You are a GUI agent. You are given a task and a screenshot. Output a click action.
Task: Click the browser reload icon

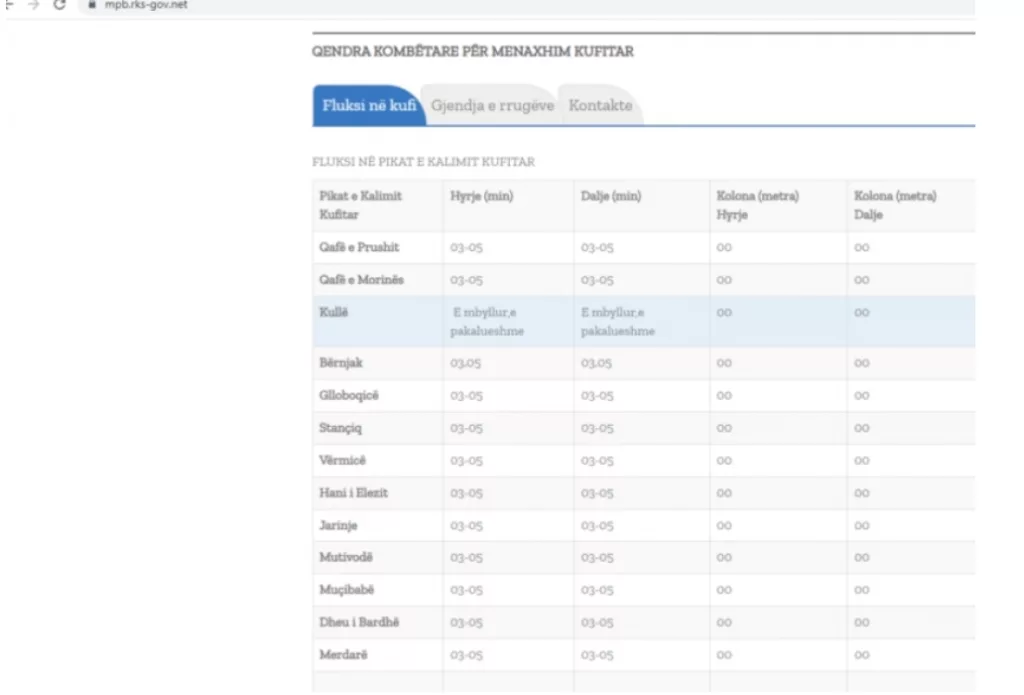point(59,5)
